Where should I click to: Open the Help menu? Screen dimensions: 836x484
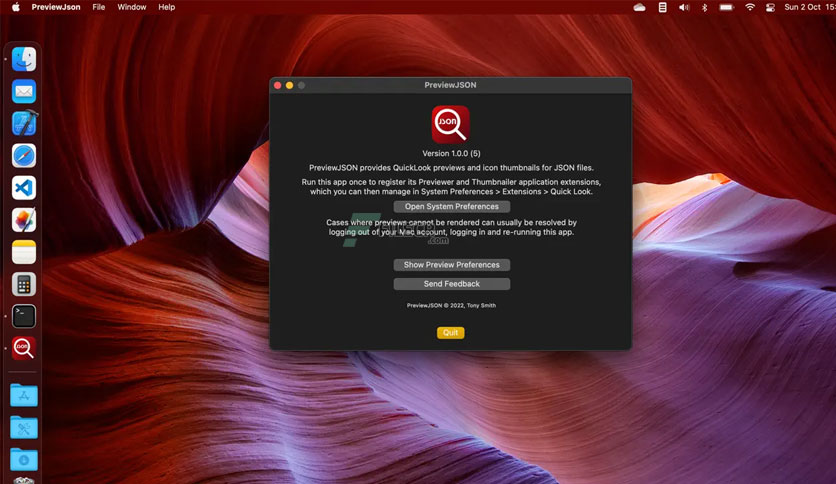pyautogui.click(x=166, y=7)
